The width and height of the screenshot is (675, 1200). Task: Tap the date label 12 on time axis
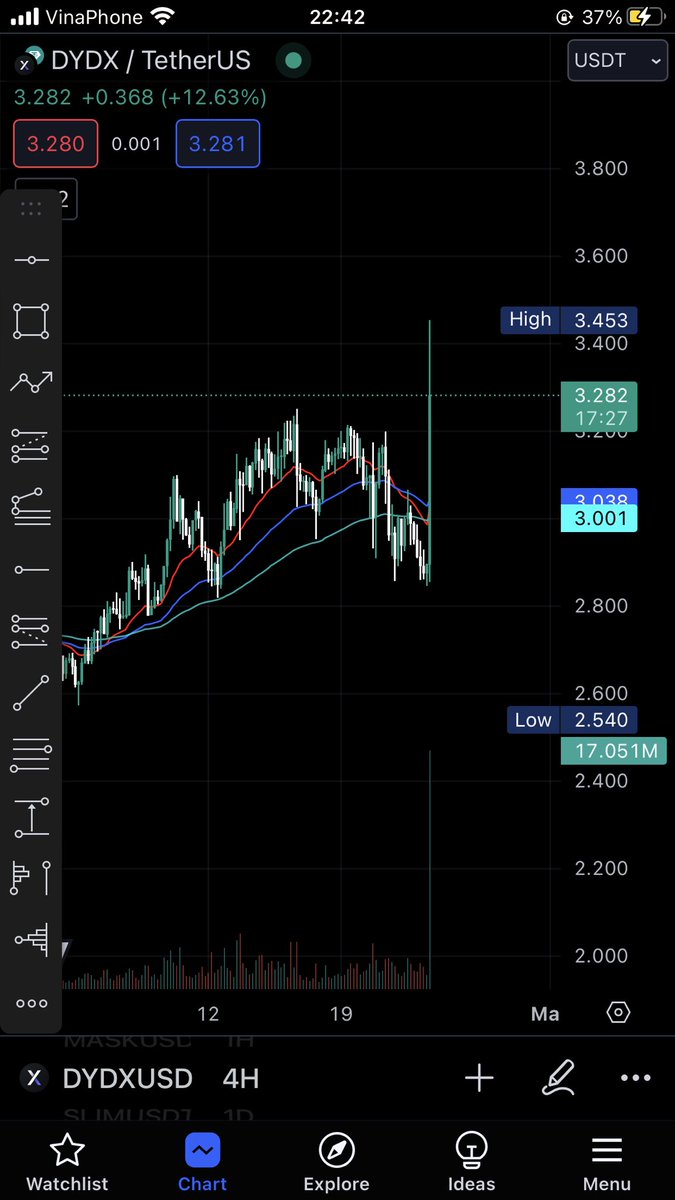208,1014
